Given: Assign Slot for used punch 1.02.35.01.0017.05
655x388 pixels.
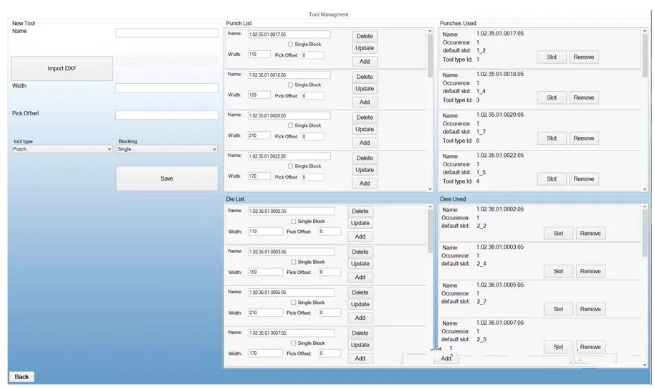Looking at the screenshot, I should click(551, 57).
